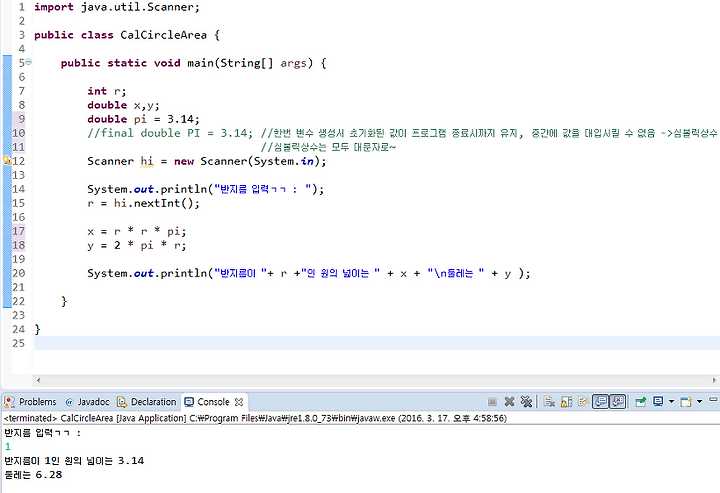Toggle Show Console When Standard Error Changes
Image resolution: width=720 pixels, height=493 pixels.
click(x=618, y=402)
